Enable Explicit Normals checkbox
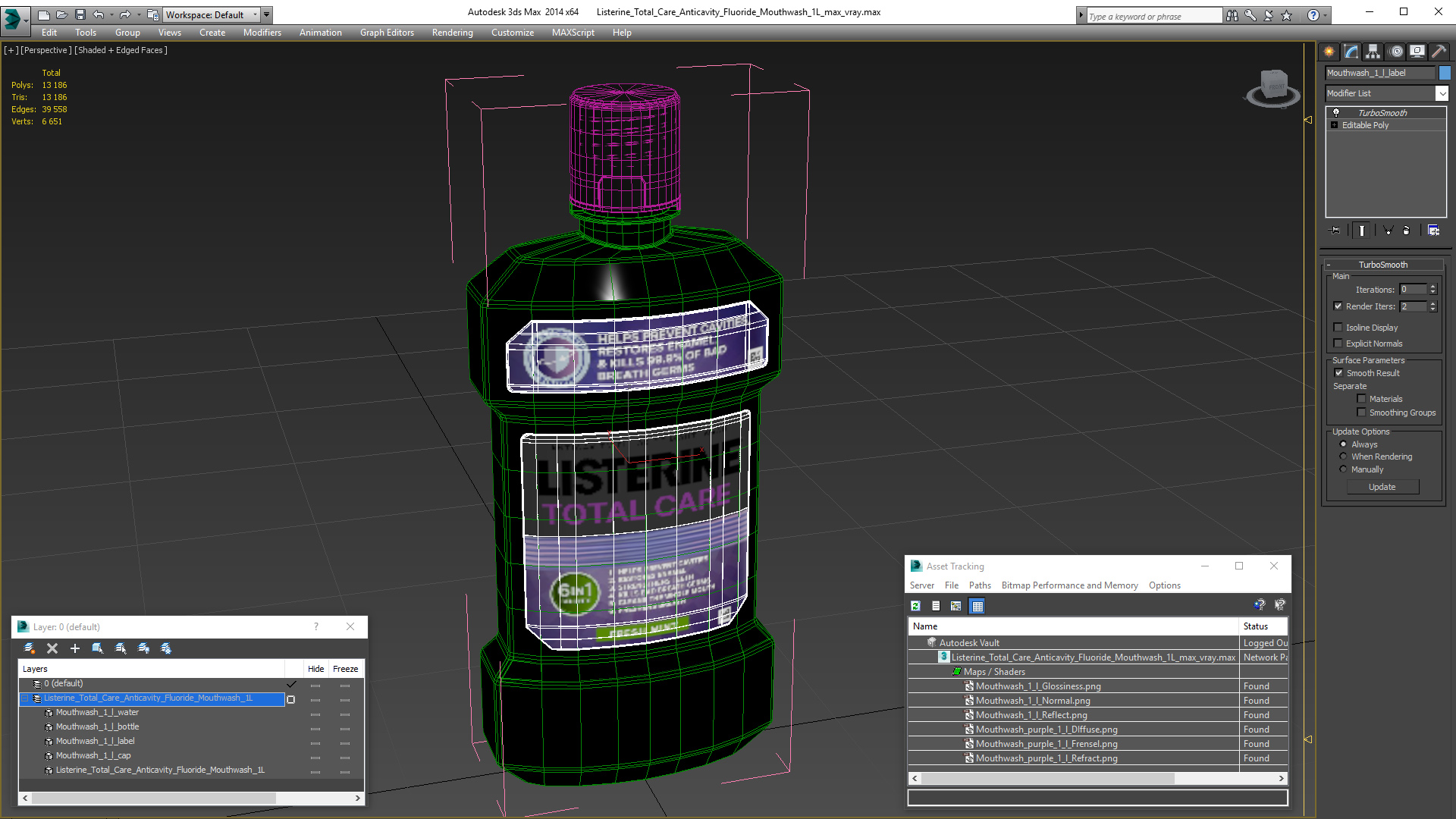This screenshot has width=1456, height=819. [1338, 344]
